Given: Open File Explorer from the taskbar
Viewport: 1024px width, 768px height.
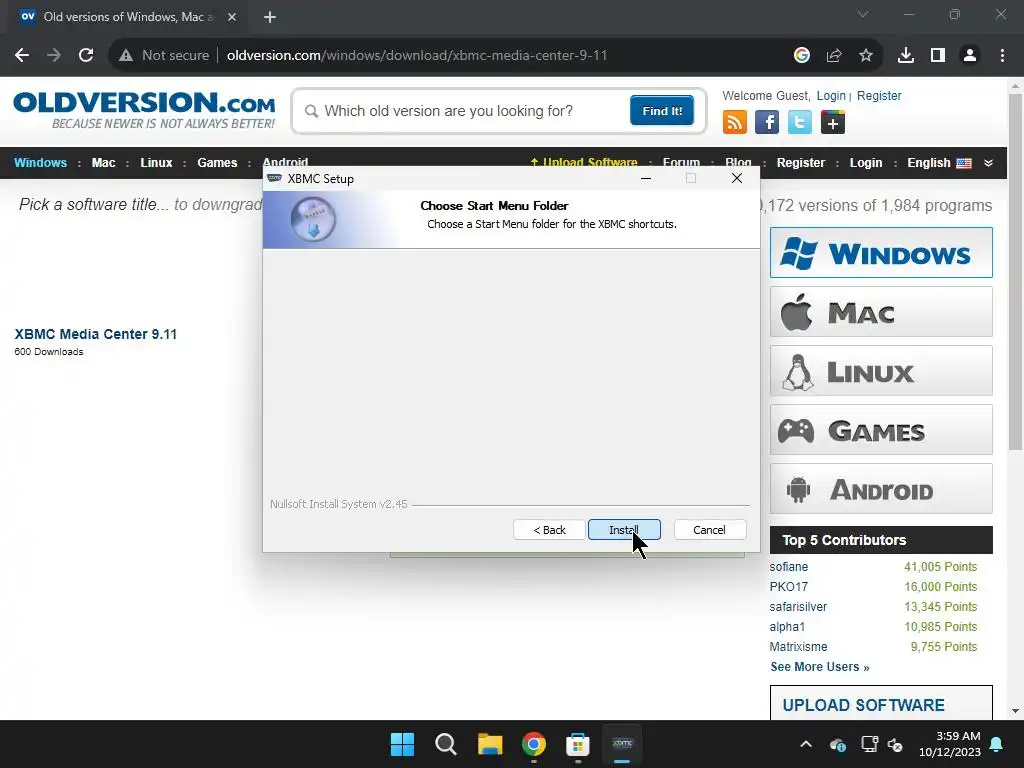Looking at the screenshot, I should point(490,744).
